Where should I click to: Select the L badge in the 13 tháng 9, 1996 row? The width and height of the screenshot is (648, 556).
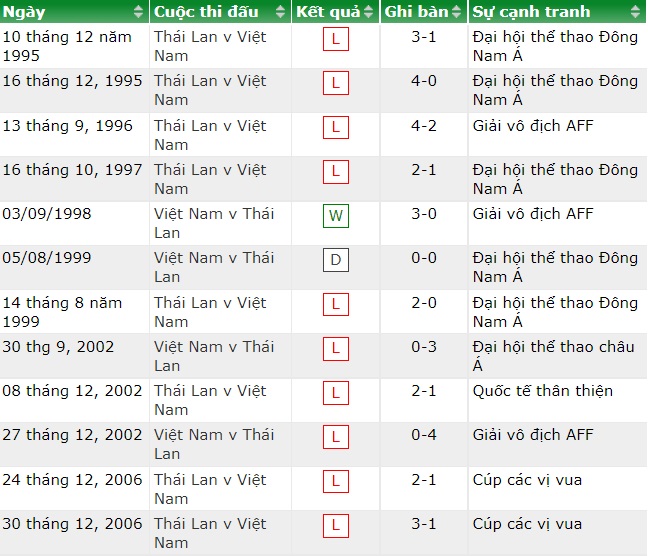click(336, 128)
